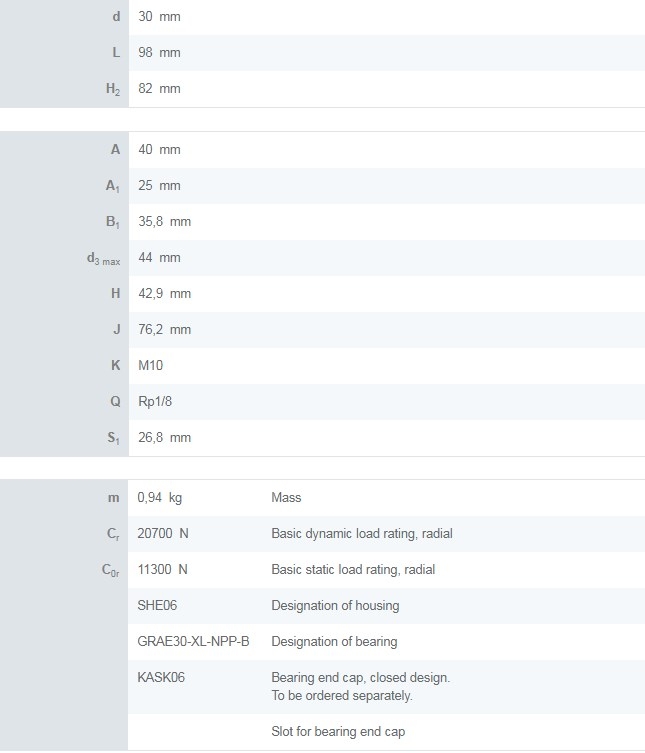Click the 'B1' parameter label

click(113, 222)
